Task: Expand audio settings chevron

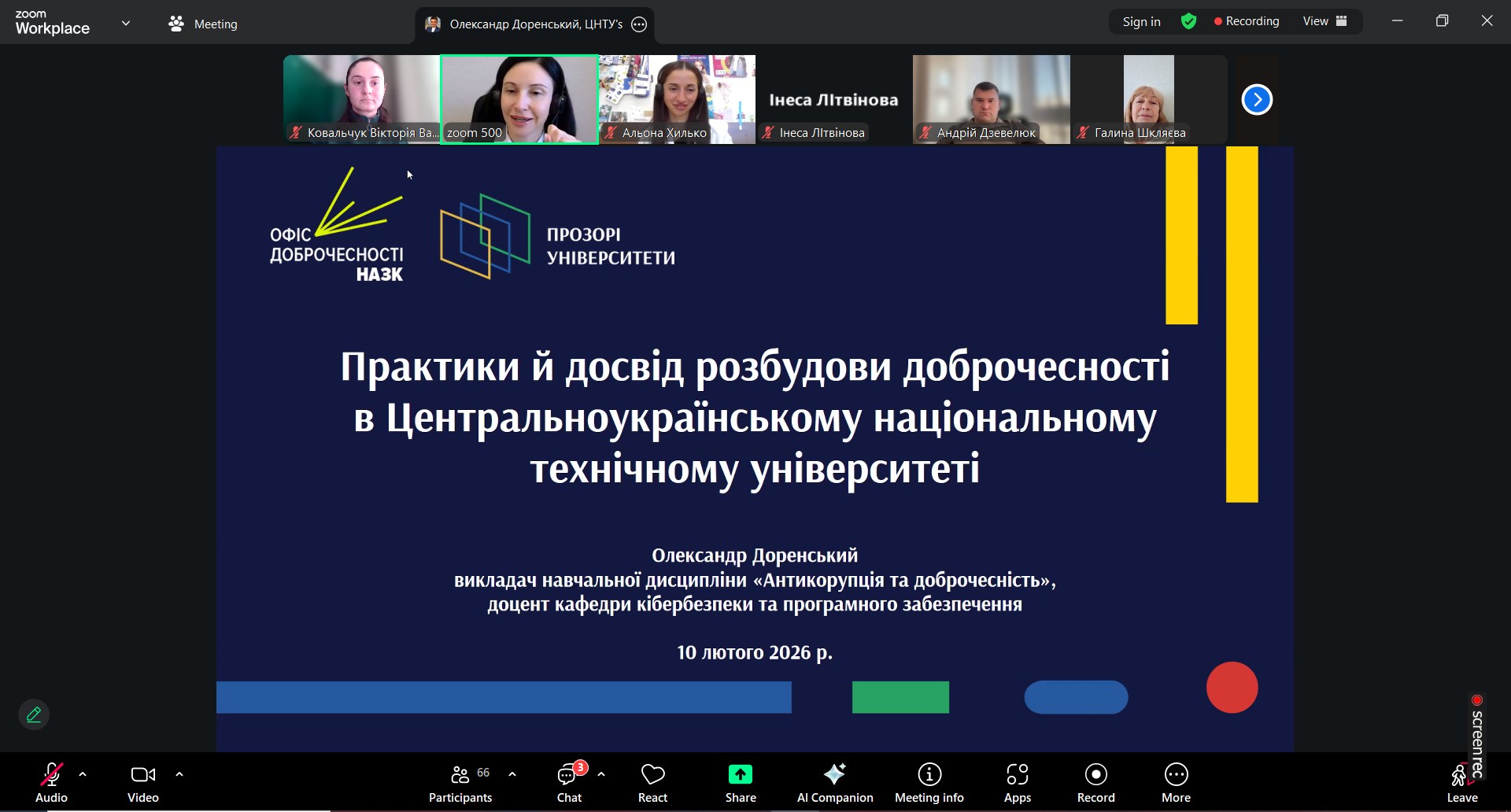Action: coord(83,775)
